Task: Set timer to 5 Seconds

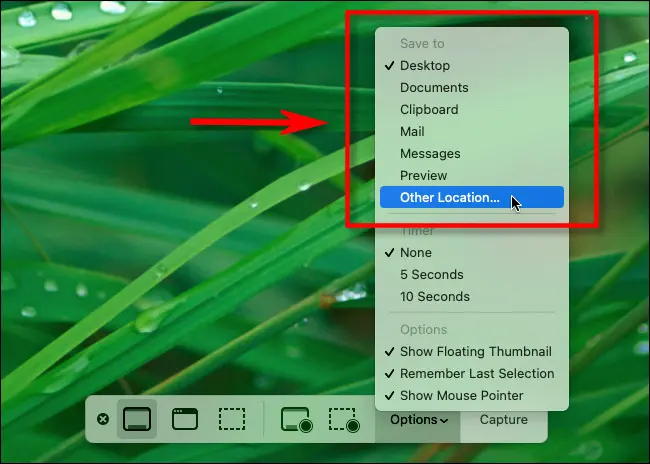Action: click(x=431, y=274)
